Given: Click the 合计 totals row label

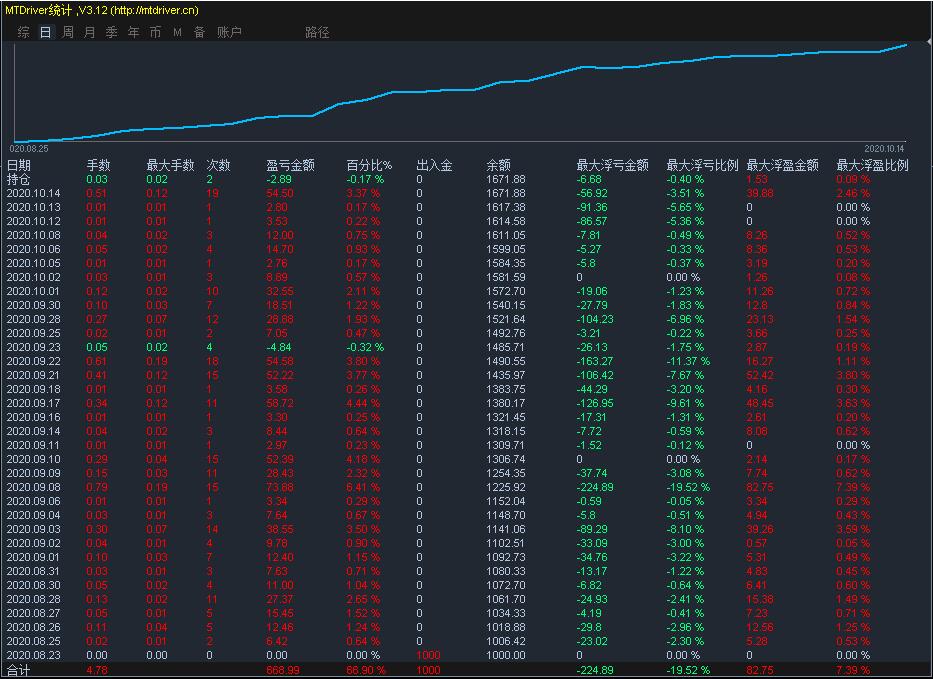Looking at the screenshot, I should click(18, 670).
